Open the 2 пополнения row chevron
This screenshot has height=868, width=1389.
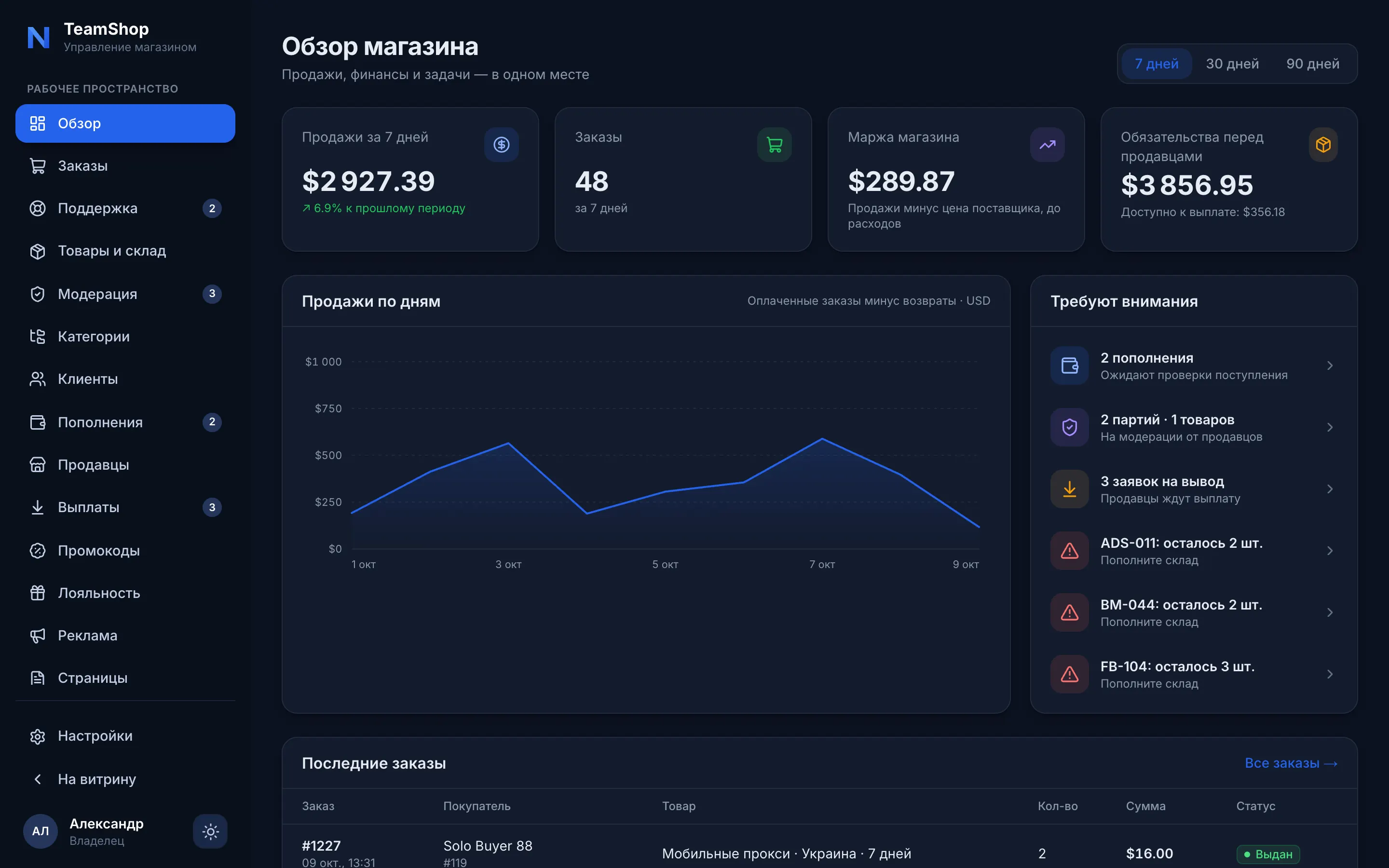[x=1330, y=366]
